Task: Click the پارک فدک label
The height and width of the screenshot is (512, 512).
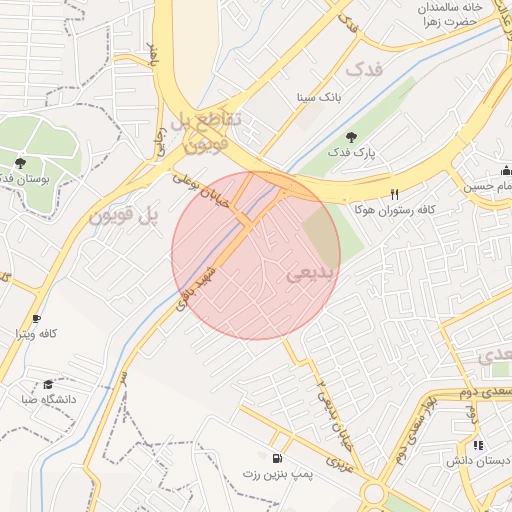Action: pos(351,153)
